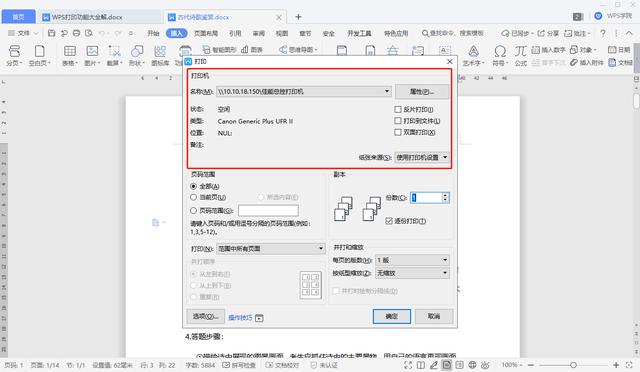Click the Print icon in quick access toolbar
Screen dimensions: 640x372
[x=76, y=33]
